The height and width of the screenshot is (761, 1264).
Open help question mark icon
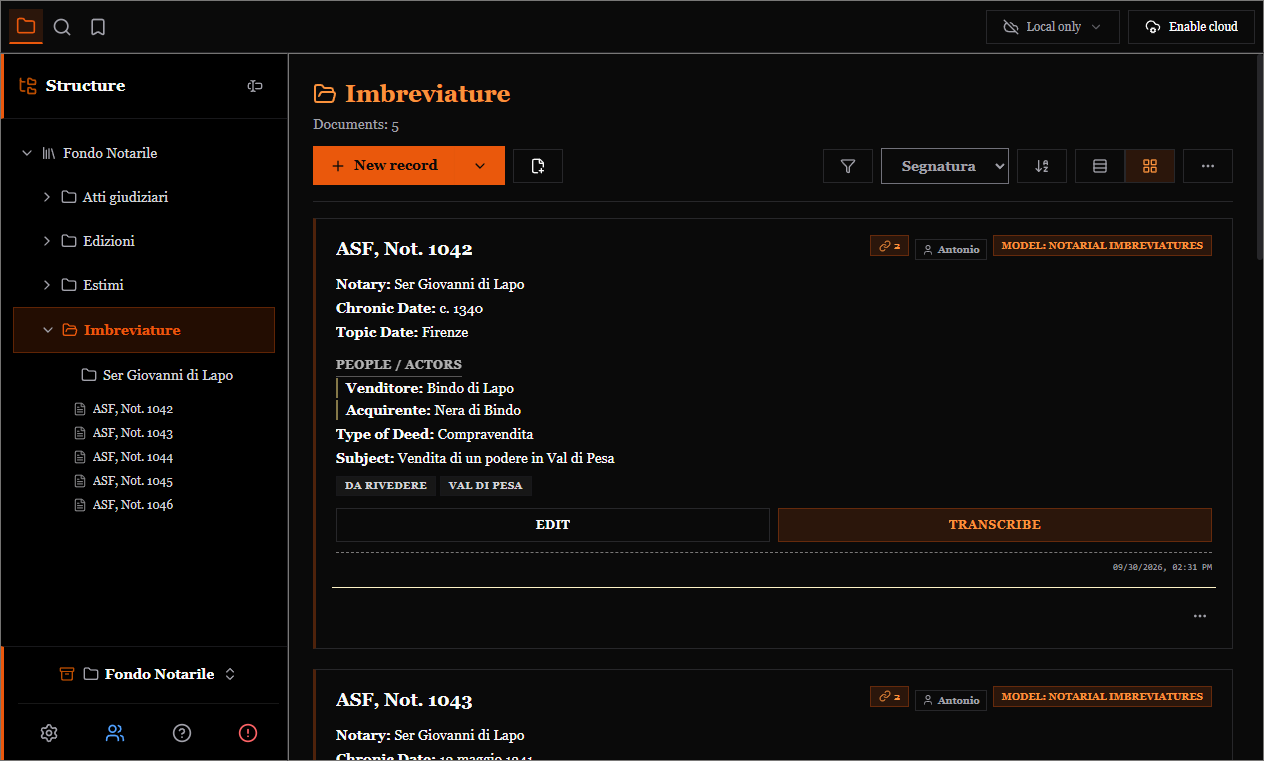(x=182, y=733)
